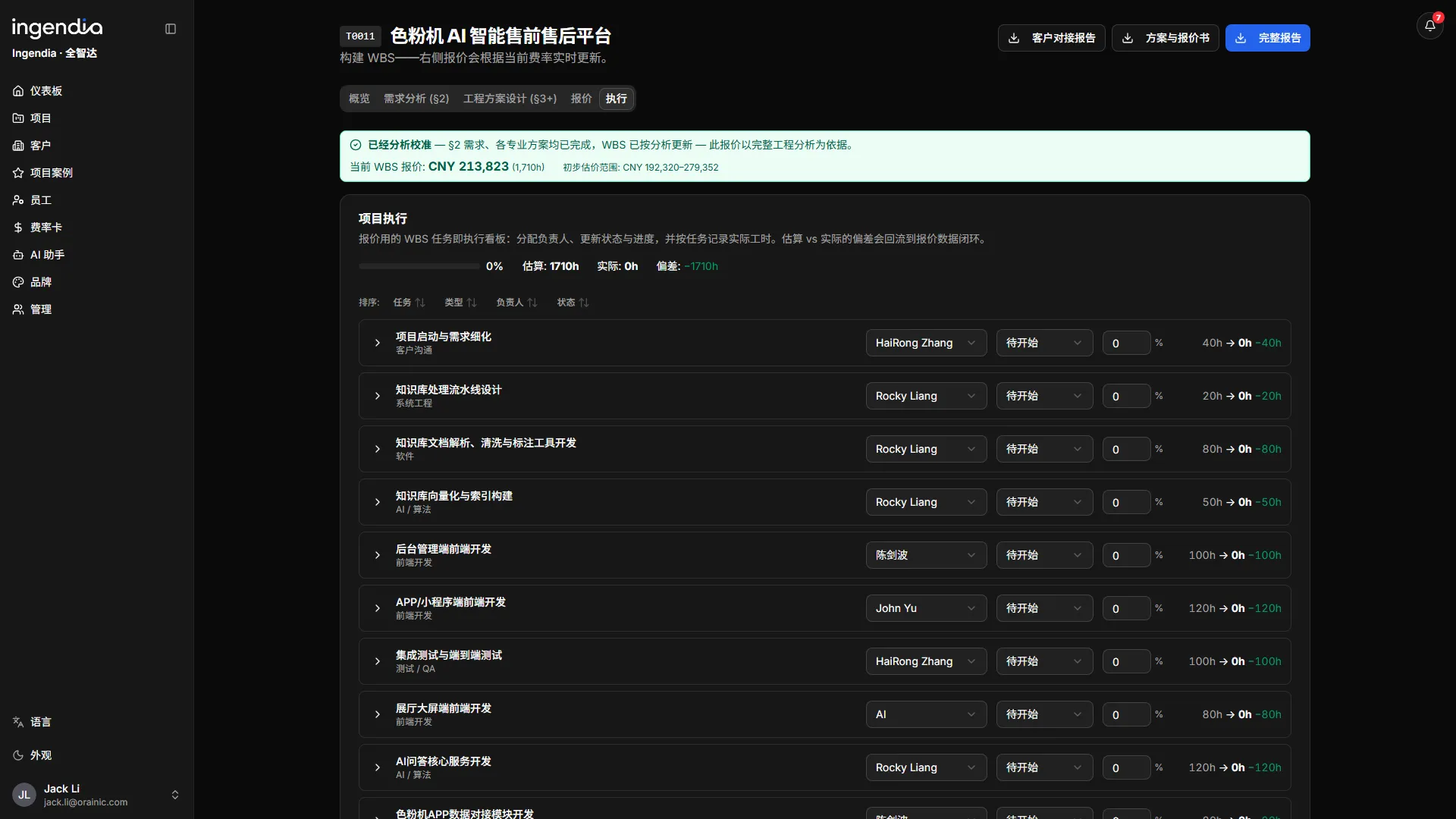Screen dimensions: 1456x819
Task: Download 方案与报价书
Action: pos(1165,38)
